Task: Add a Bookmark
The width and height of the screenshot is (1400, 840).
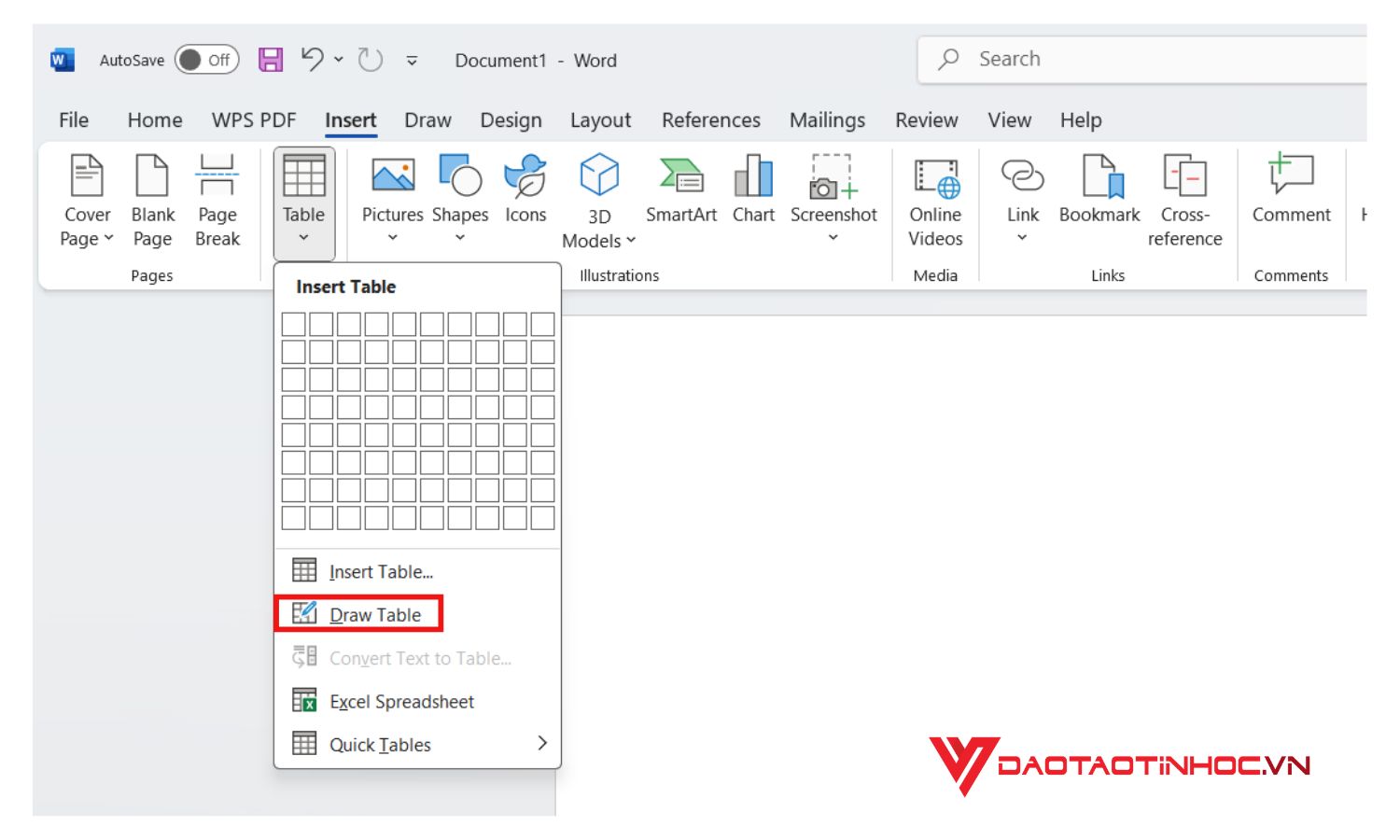Action: coord(1099,187)
